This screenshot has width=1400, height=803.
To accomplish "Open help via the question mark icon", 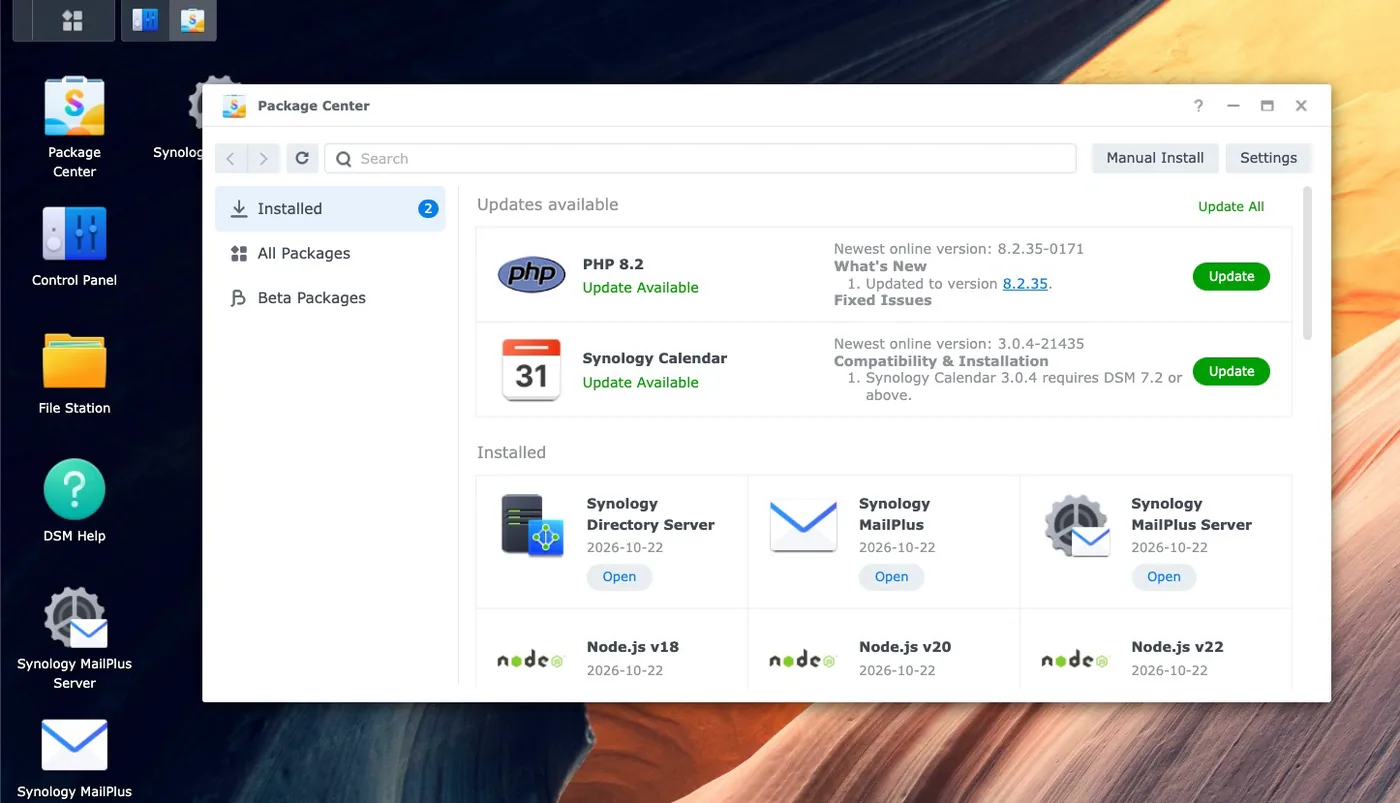I will coord(1199,106).
